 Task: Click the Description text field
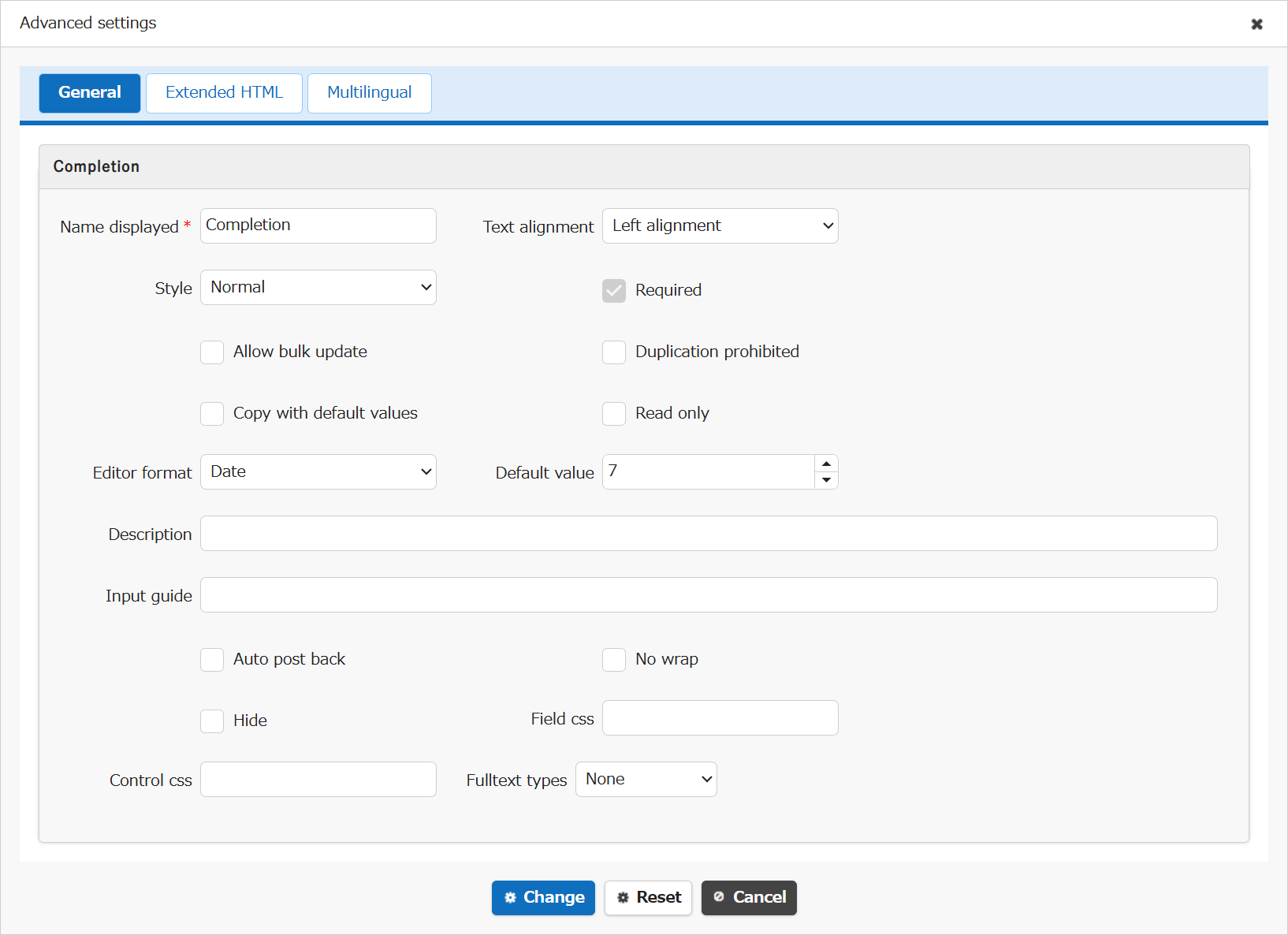(x=709, y=533)
